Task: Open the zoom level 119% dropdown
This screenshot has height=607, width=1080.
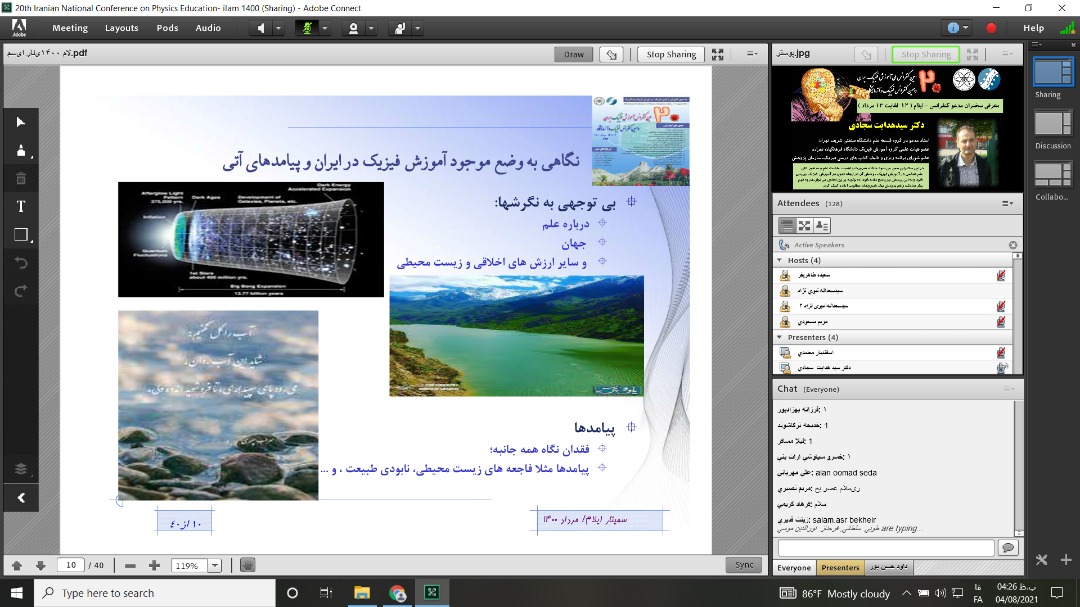Action: pos(215,566)
